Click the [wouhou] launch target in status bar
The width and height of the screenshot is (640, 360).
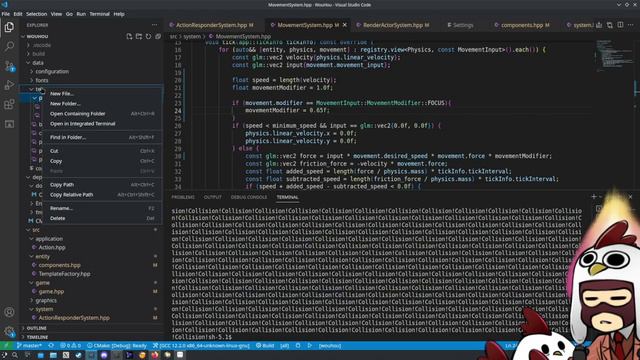(x=330, y=345)
